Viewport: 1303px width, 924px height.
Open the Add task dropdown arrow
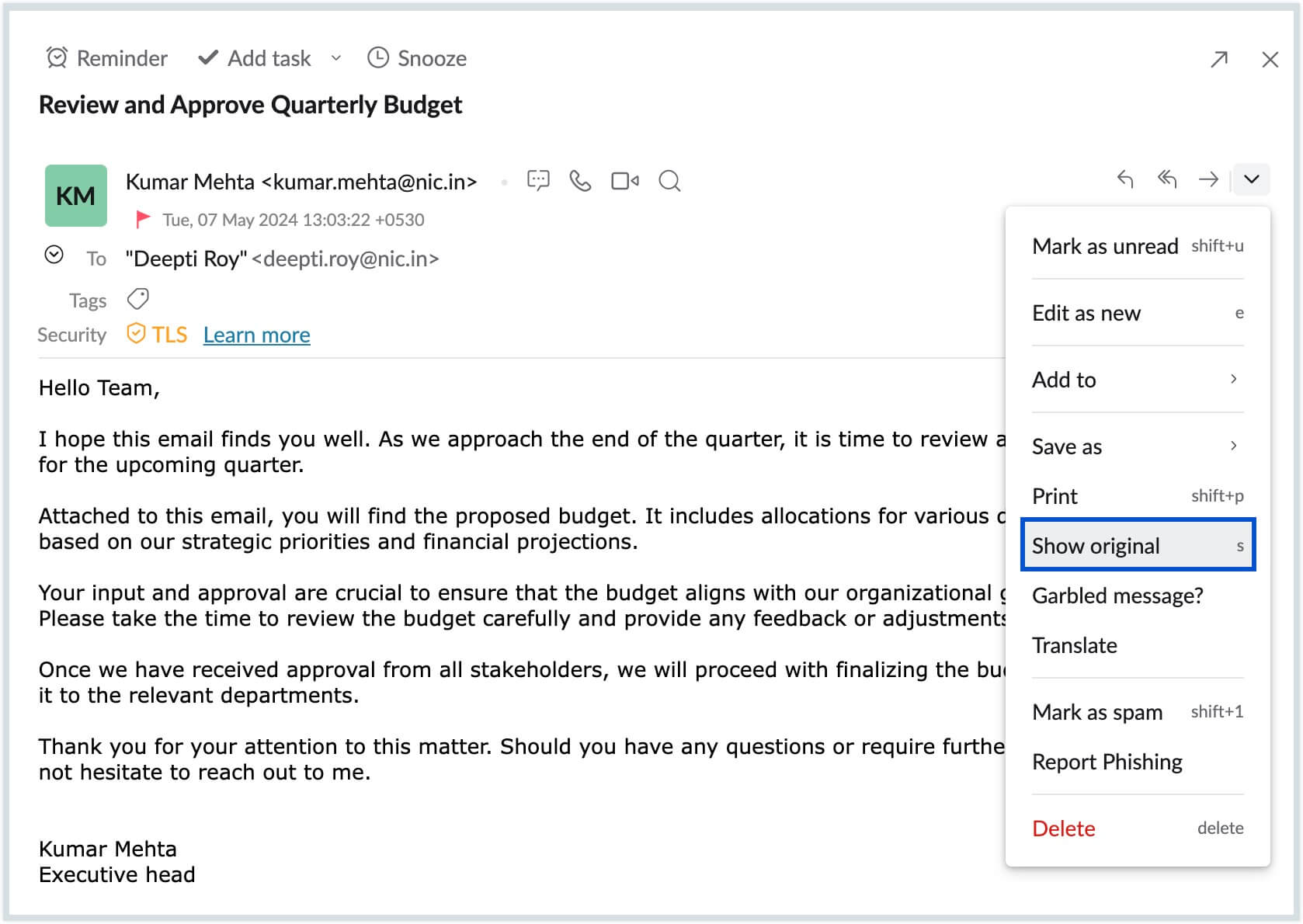pyautogui.click(x=336, y=58)
